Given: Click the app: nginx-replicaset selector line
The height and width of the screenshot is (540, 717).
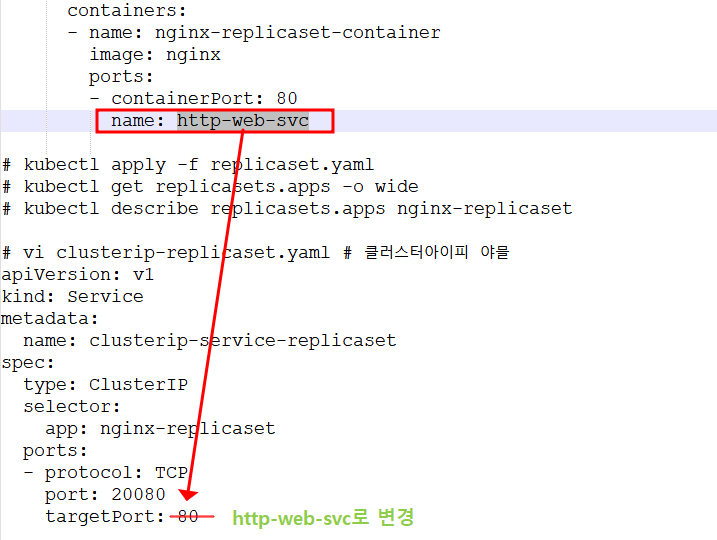Looking at the screenshot, I should click(161, 428).
